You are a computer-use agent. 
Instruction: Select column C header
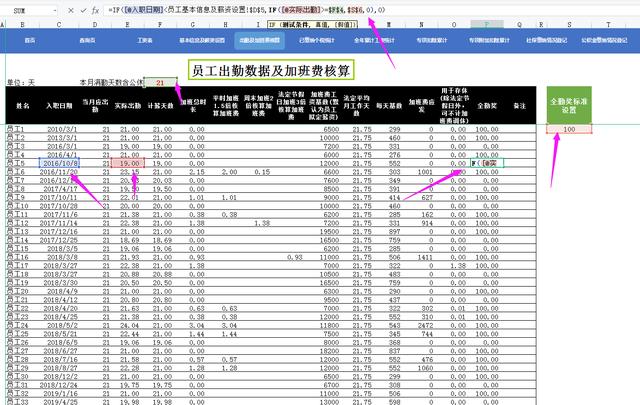coord(59,24)
